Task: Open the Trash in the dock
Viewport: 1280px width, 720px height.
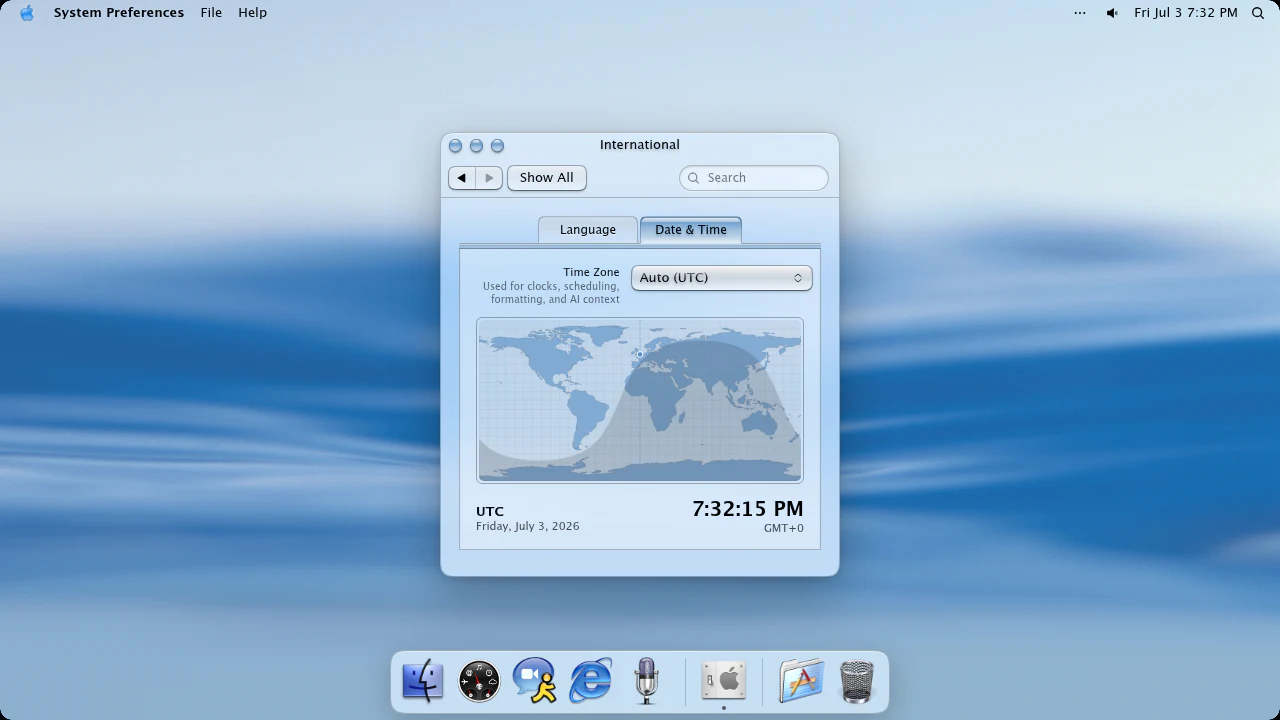Action: (857, 681)
